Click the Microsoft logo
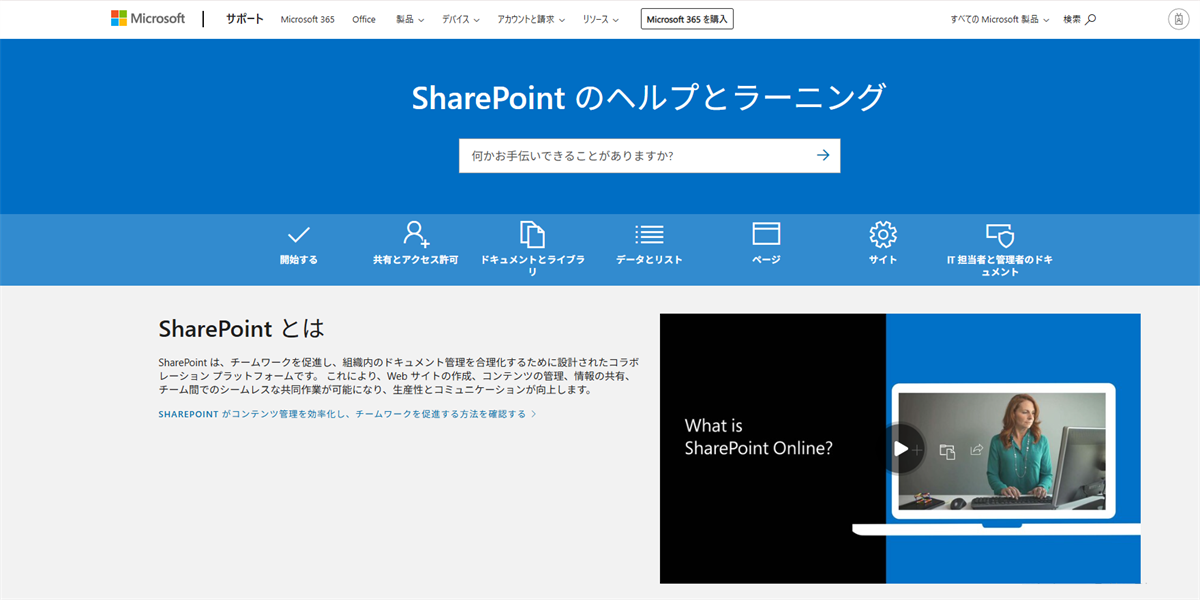The image size is (1200, 600). (x=148, y=19)
